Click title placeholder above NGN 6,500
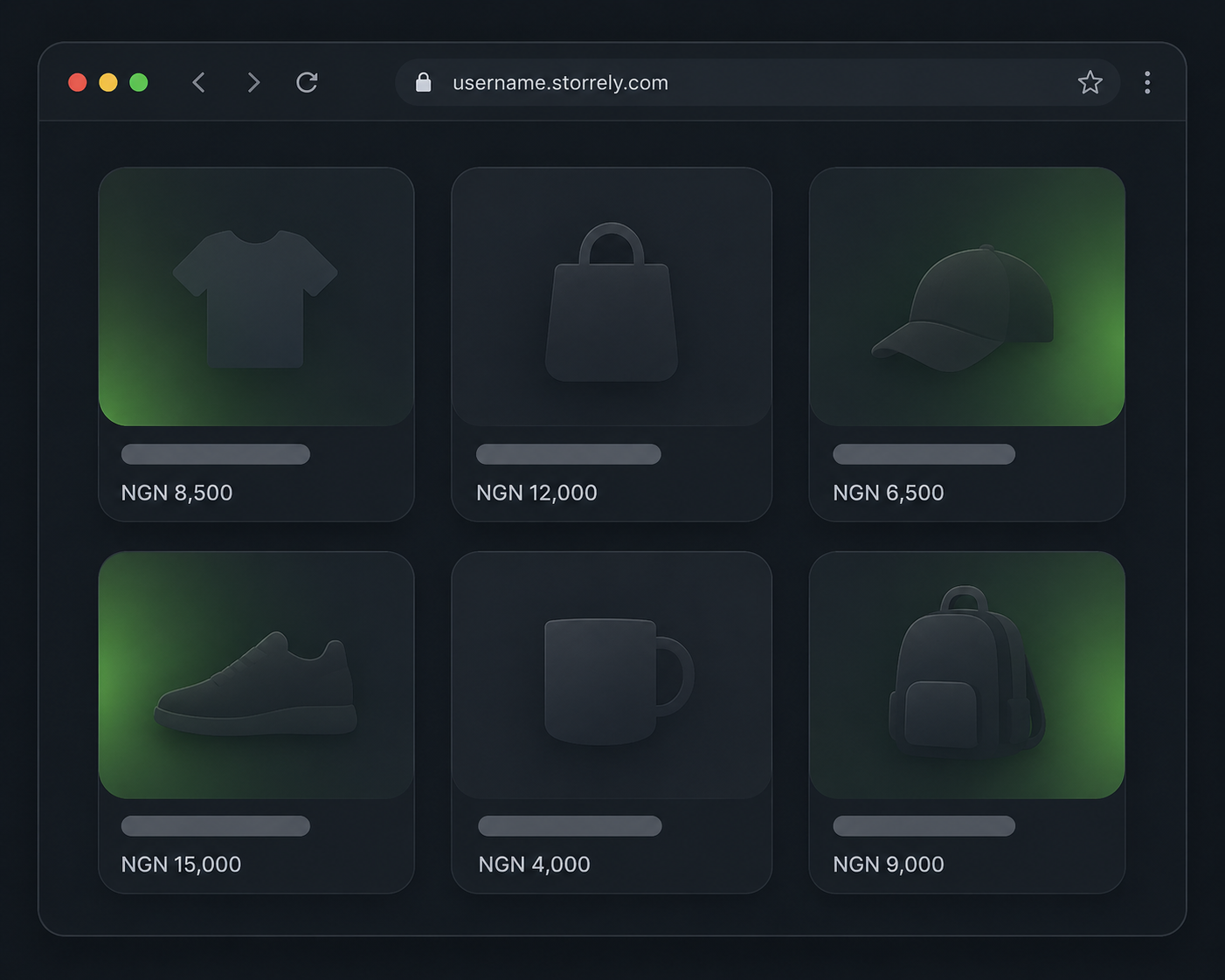1225x980 pixels. pos(924,454)
